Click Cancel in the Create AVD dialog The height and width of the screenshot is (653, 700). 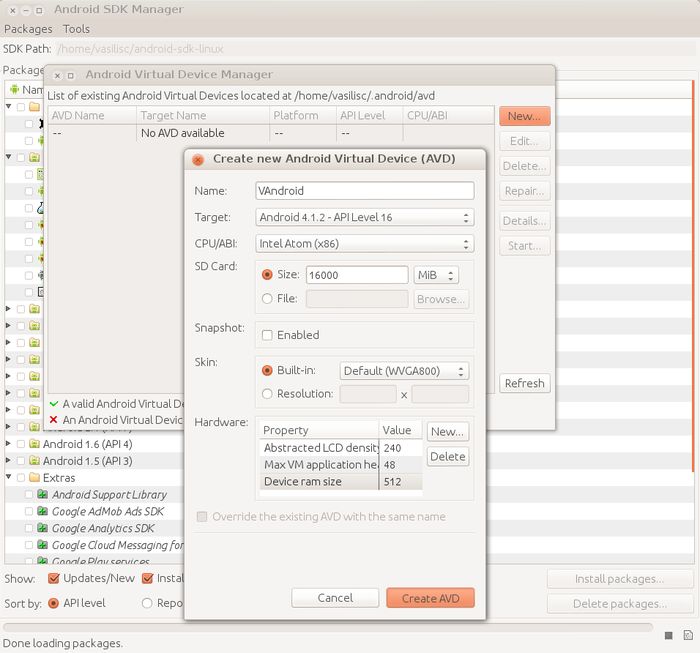coord(335,598)
